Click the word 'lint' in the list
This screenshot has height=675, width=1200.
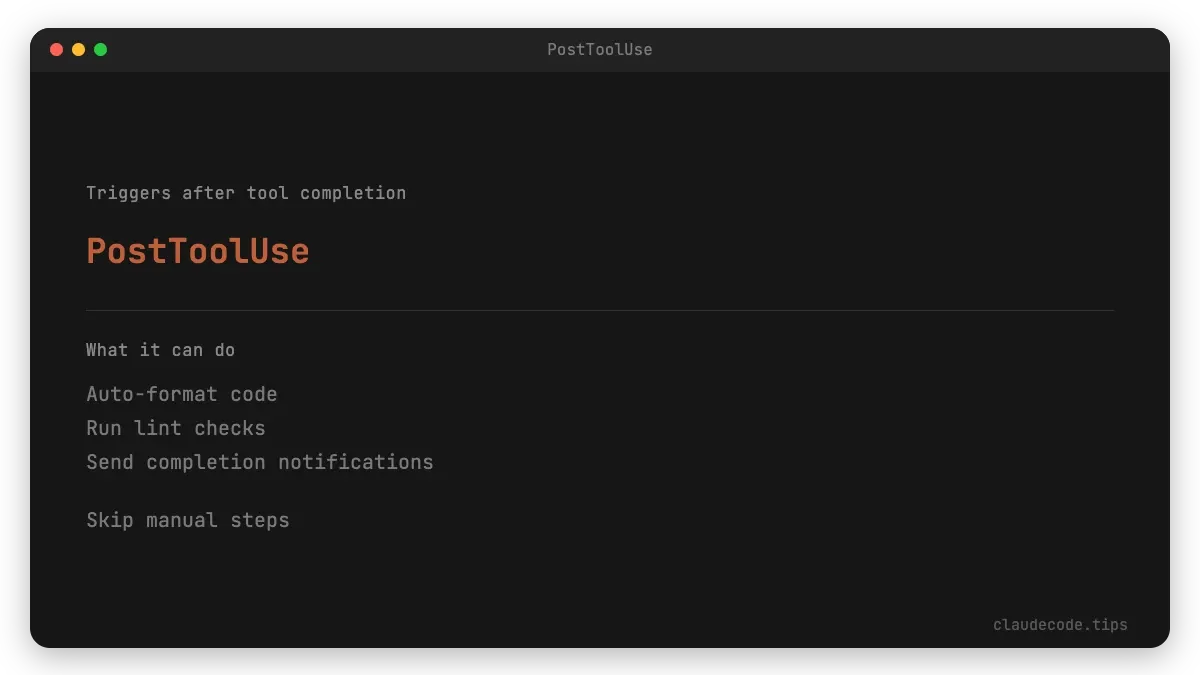(x=158, y=428)
